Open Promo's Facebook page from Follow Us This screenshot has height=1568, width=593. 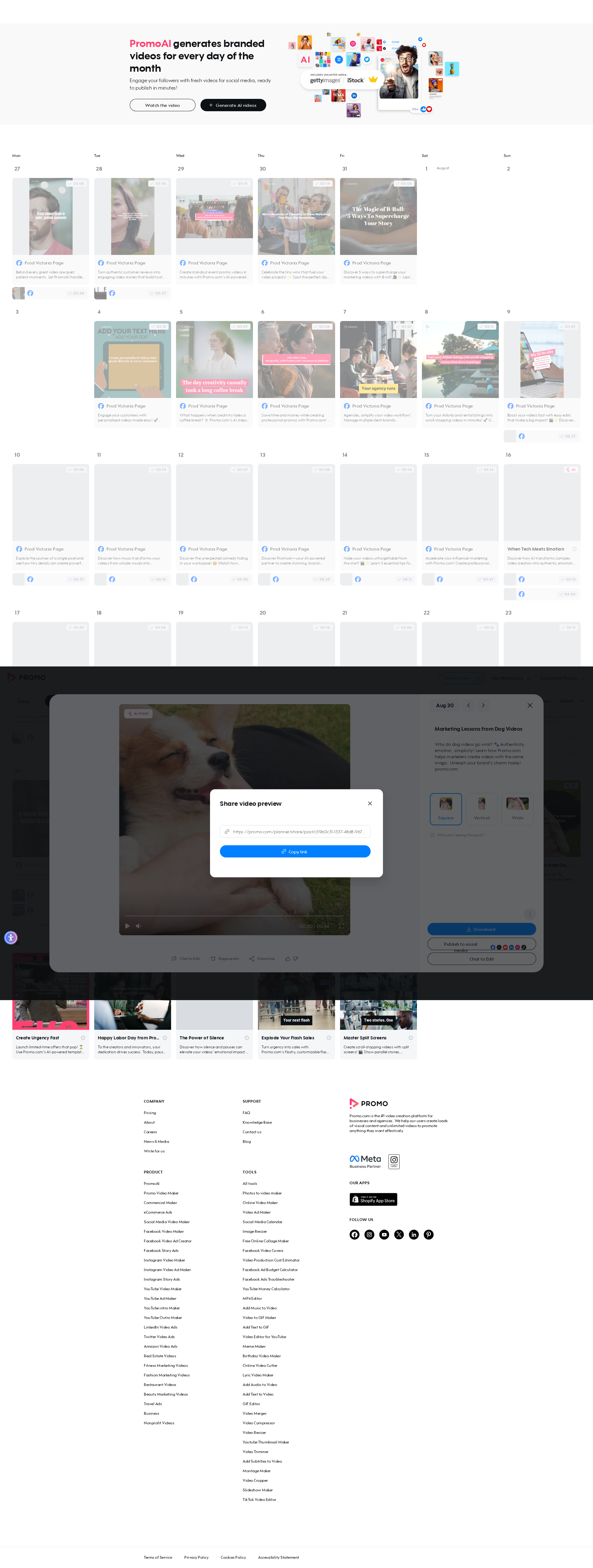coord(355,1234)
